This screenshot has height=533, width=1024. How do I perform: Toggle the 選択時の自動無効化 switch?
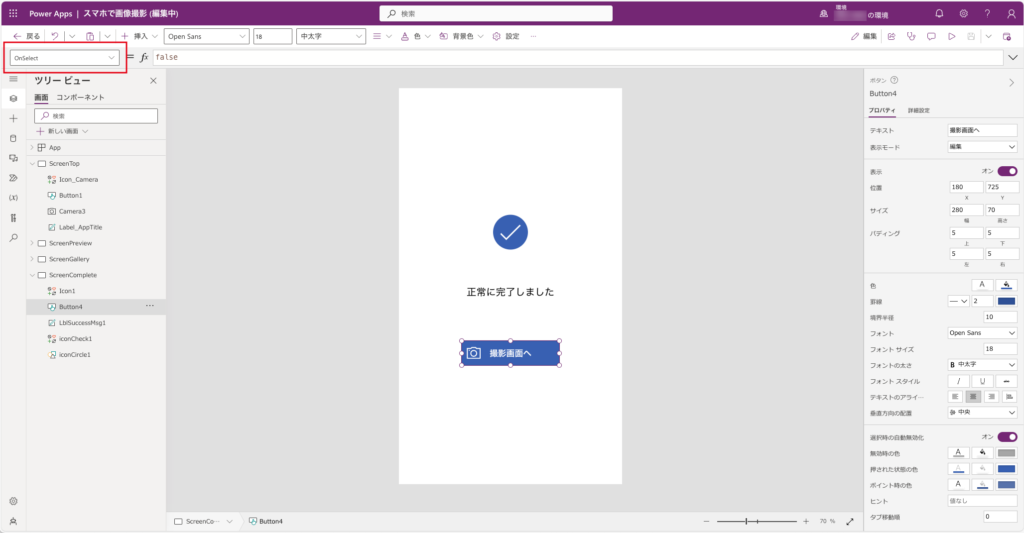(1006, 437)
